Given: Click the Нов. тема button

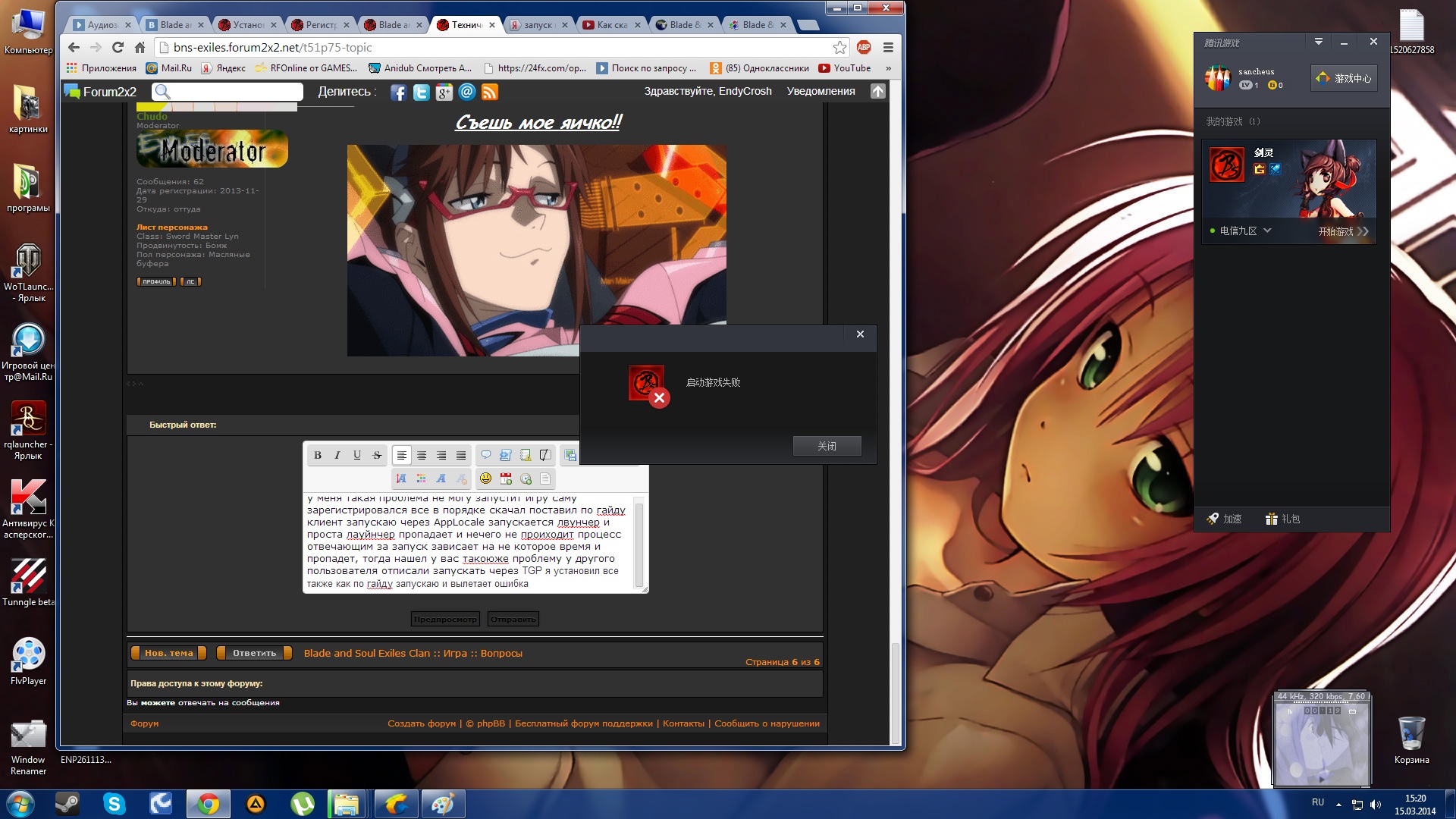Looking at the screenshot, I should (x=169, y=653).
